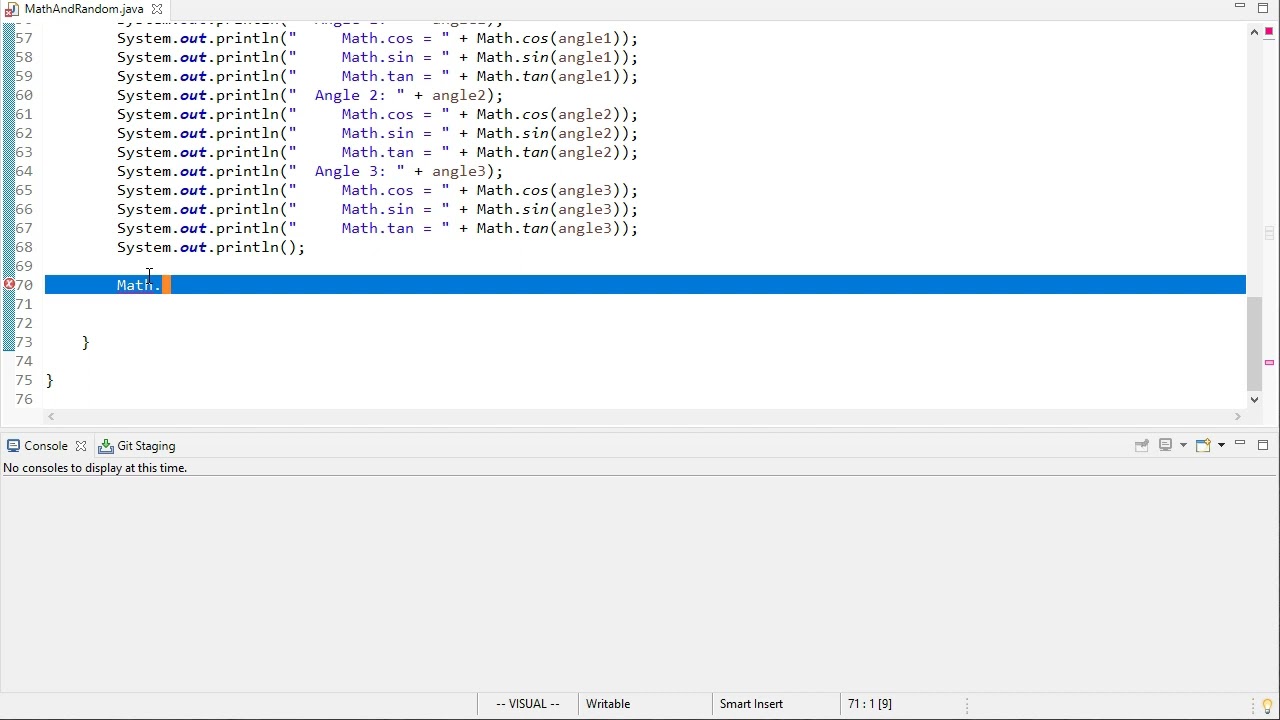
Task: Click the editor horizontal scrollbar right arrow
Action: tap(1238, 416)
